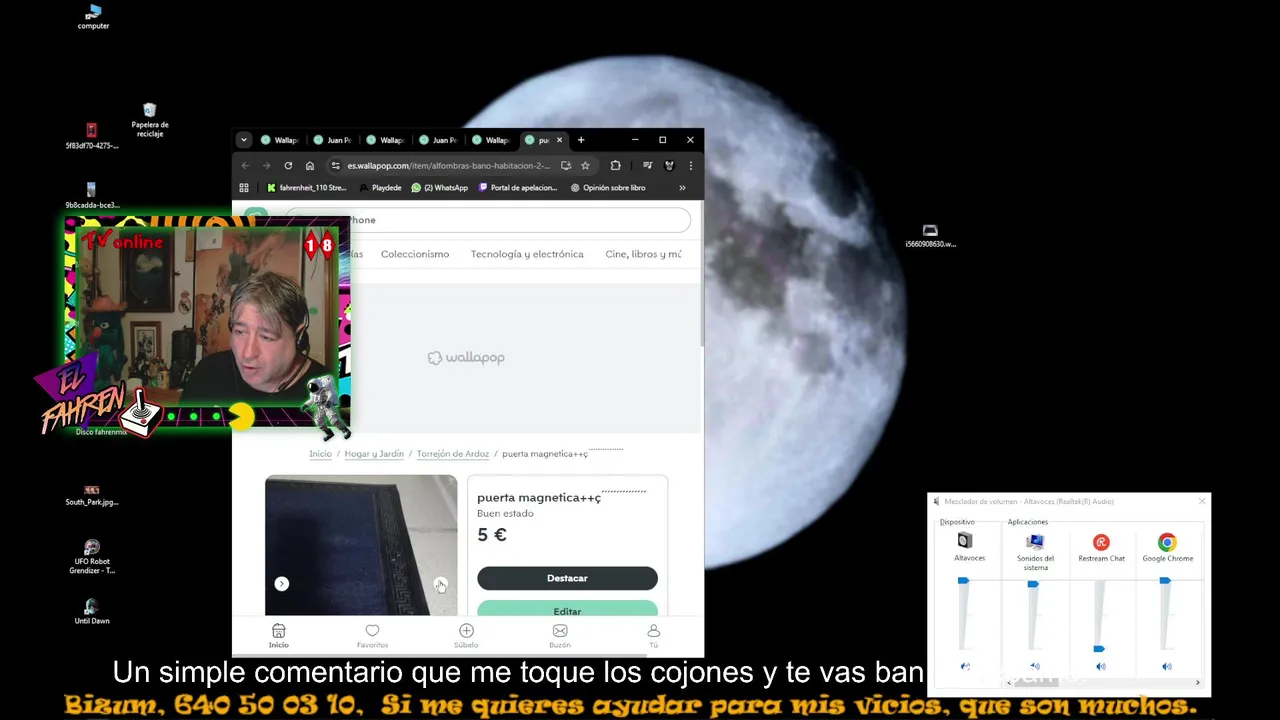
Task: Click the Wallapop search field
Action: [x=487, y=220]
